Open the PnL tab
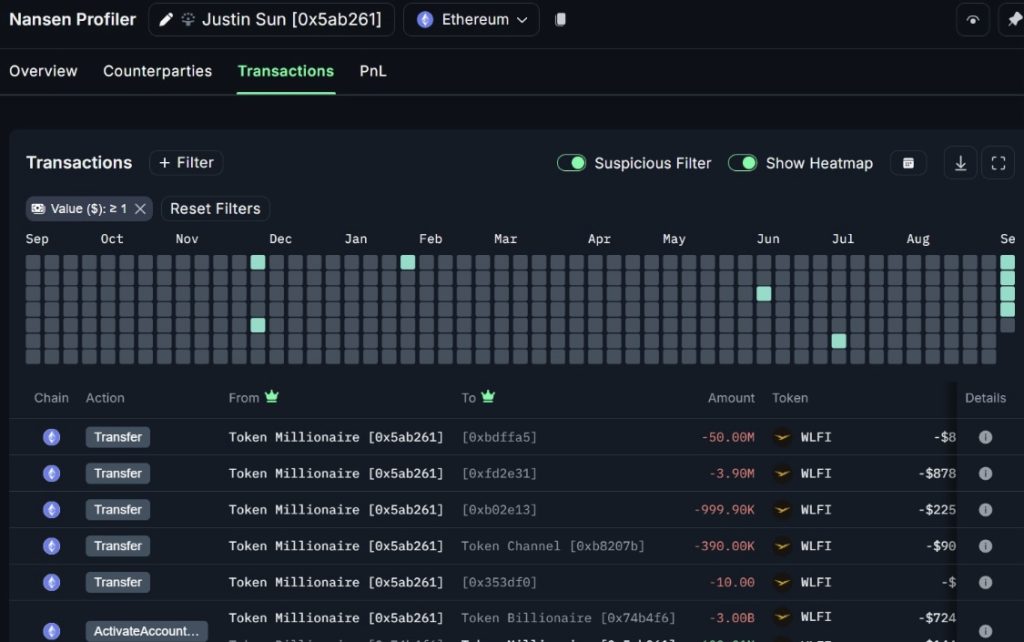The image size is (1024, 642). (373, 71)
